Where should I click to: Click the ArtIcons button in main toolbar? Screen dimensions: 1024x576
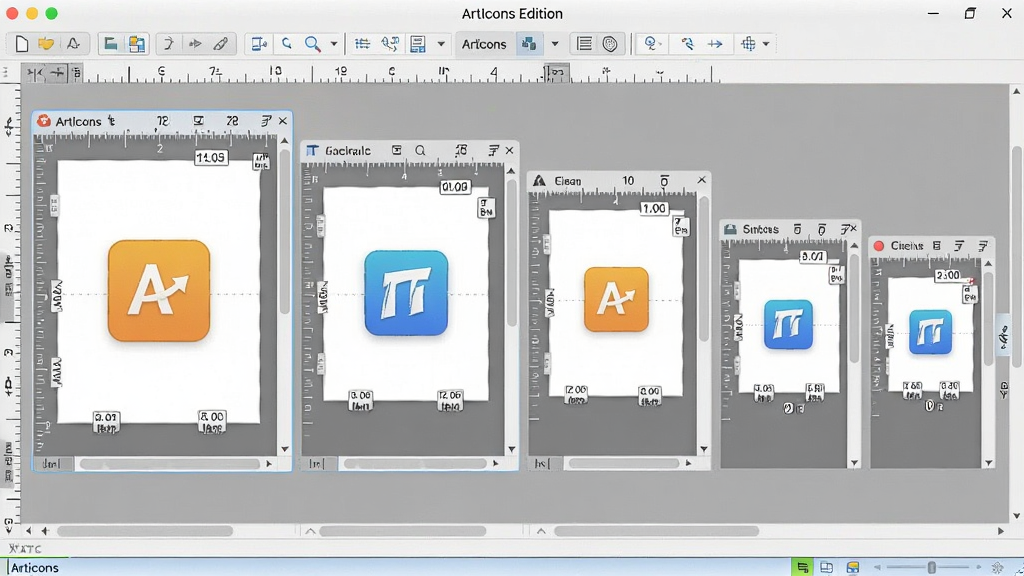[484, 44]
